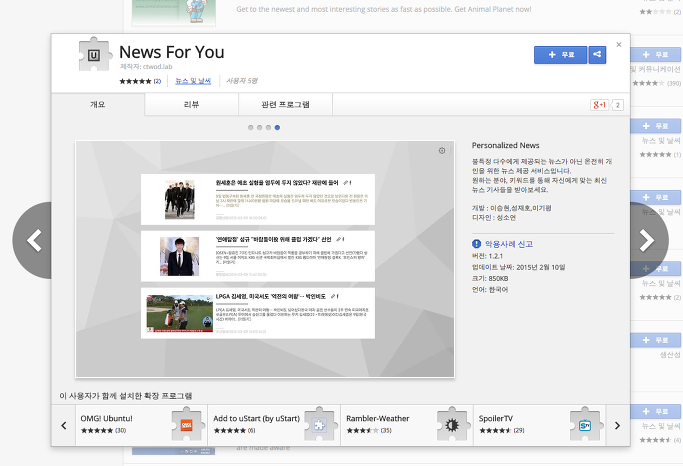The width and height of the screenshot is (683, 466).
Task: Close the extension detail dialog
Action: pyautogui.click(x=619, y=44)
